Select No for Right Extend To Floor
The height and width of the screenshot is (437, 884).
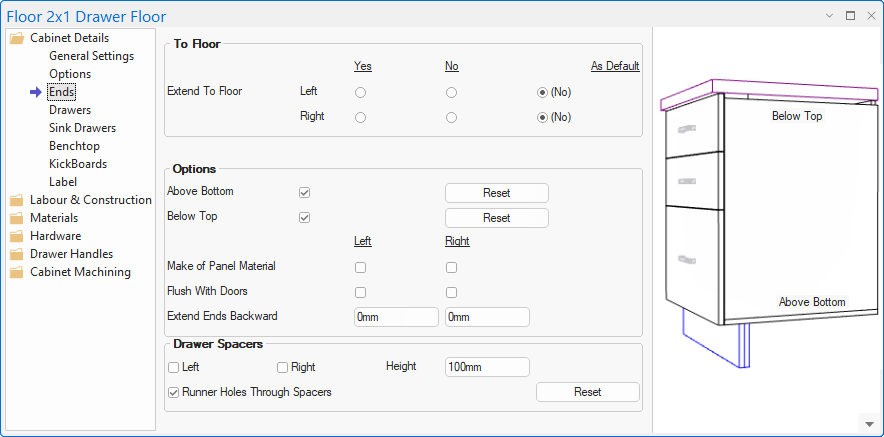(x=452, y=117)
